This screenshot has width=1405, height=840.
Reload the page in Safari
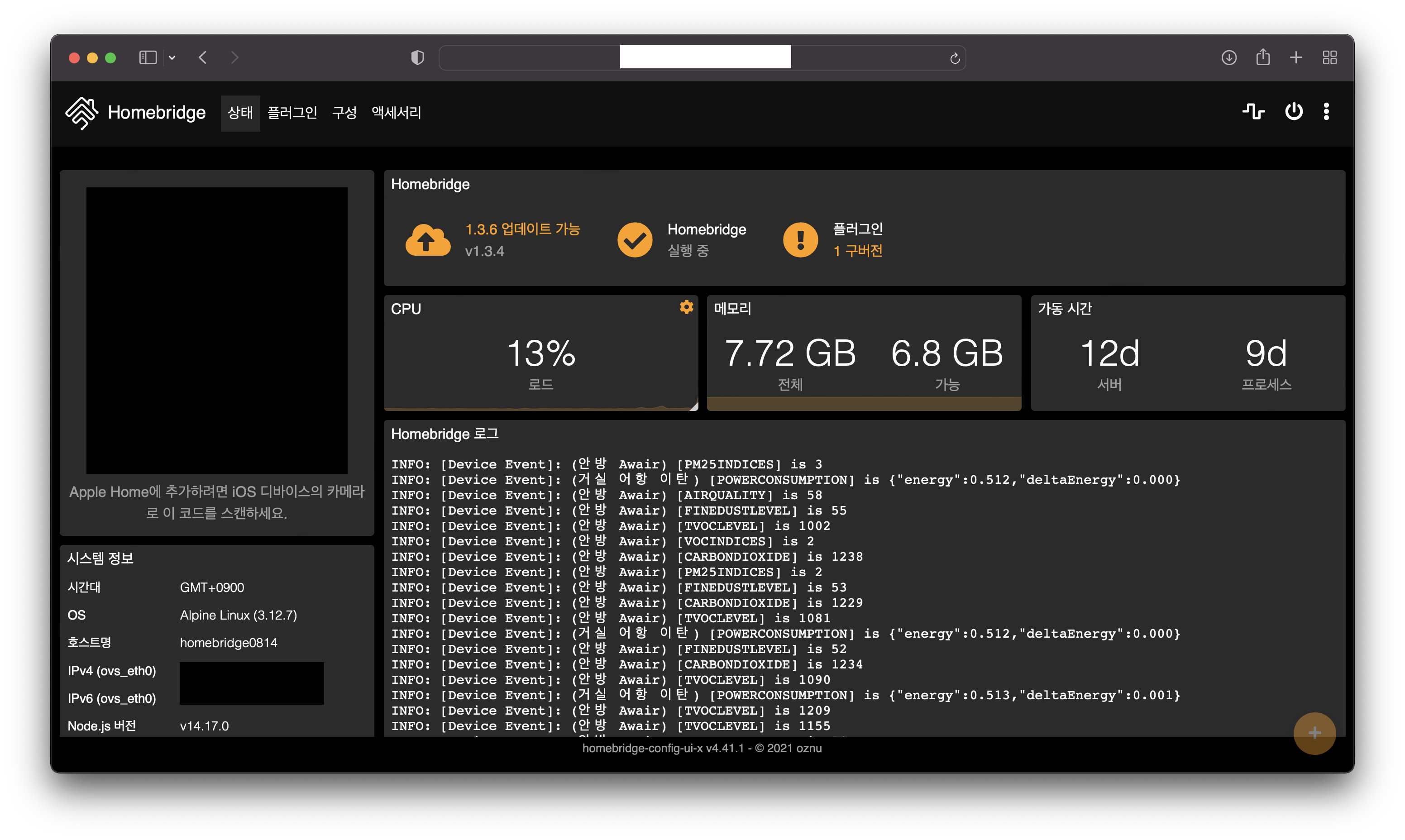(x=955, y=58)
